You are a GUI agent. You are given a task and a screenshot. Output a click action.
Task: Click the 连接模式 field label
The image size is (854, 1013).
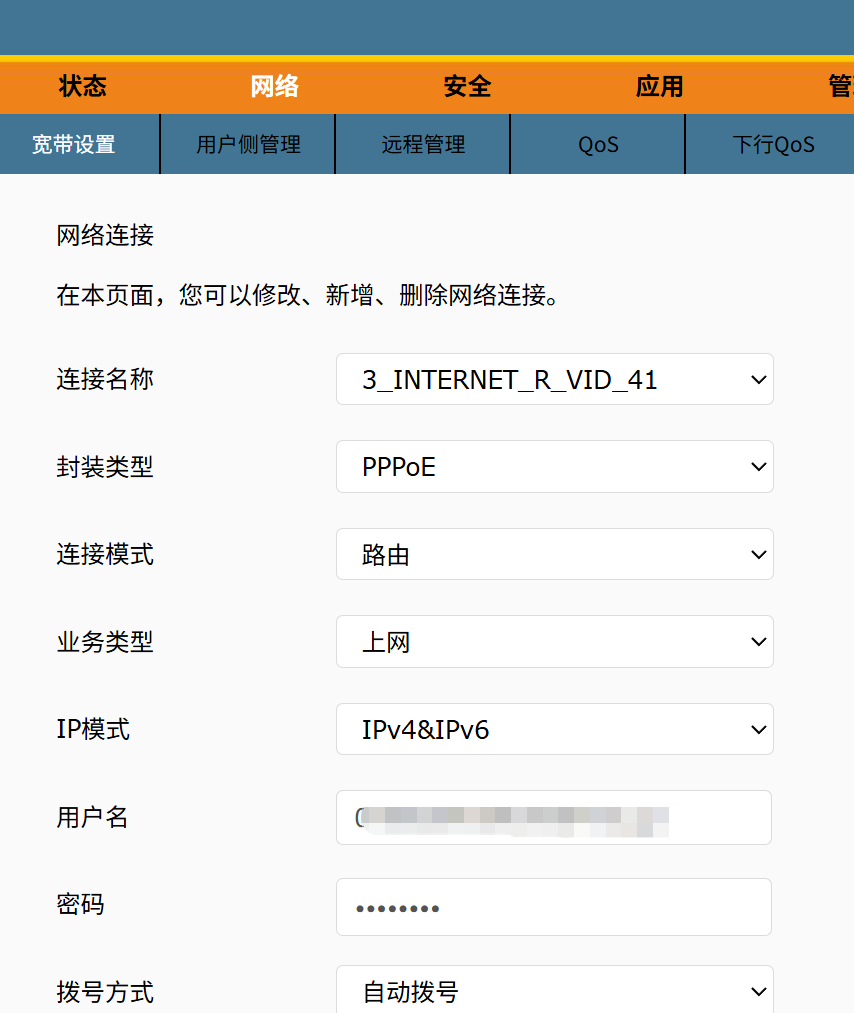tap(105, 554)
